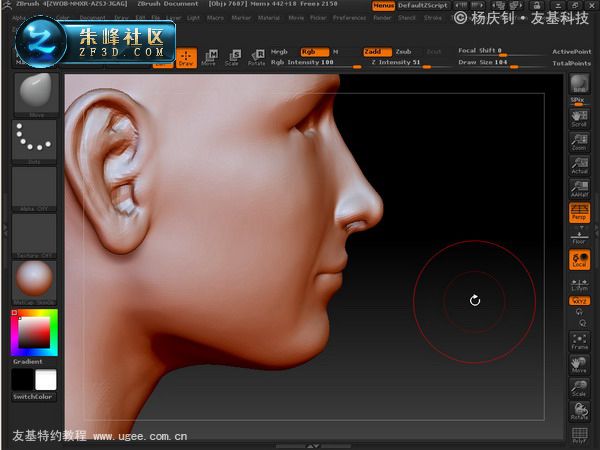Screen dimensions: 600x450
Task: Click the Scale view icon on right shelf
Action: (x=579, y=388)
